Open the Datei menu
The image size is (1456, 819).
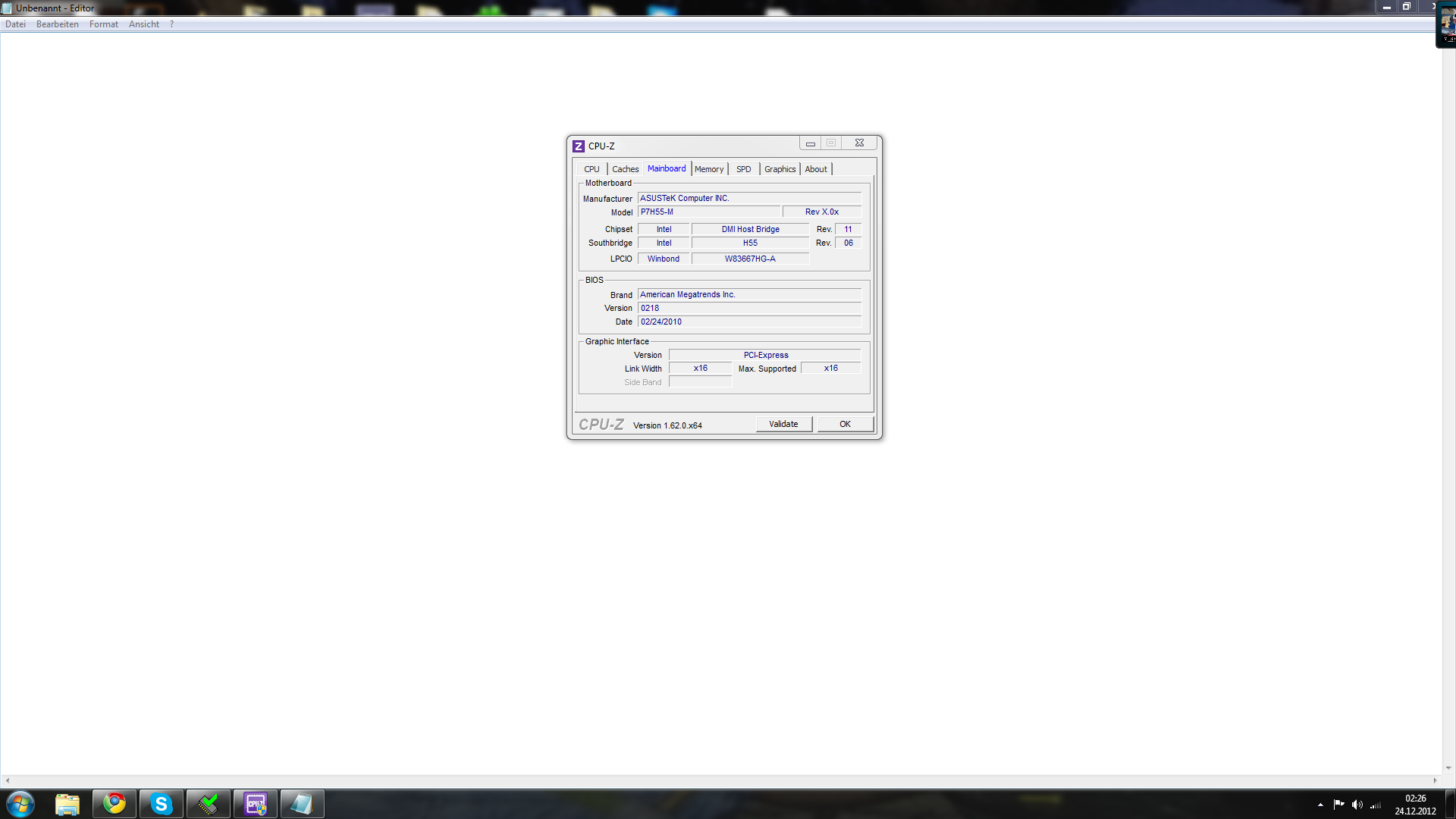tap(15, 24)
